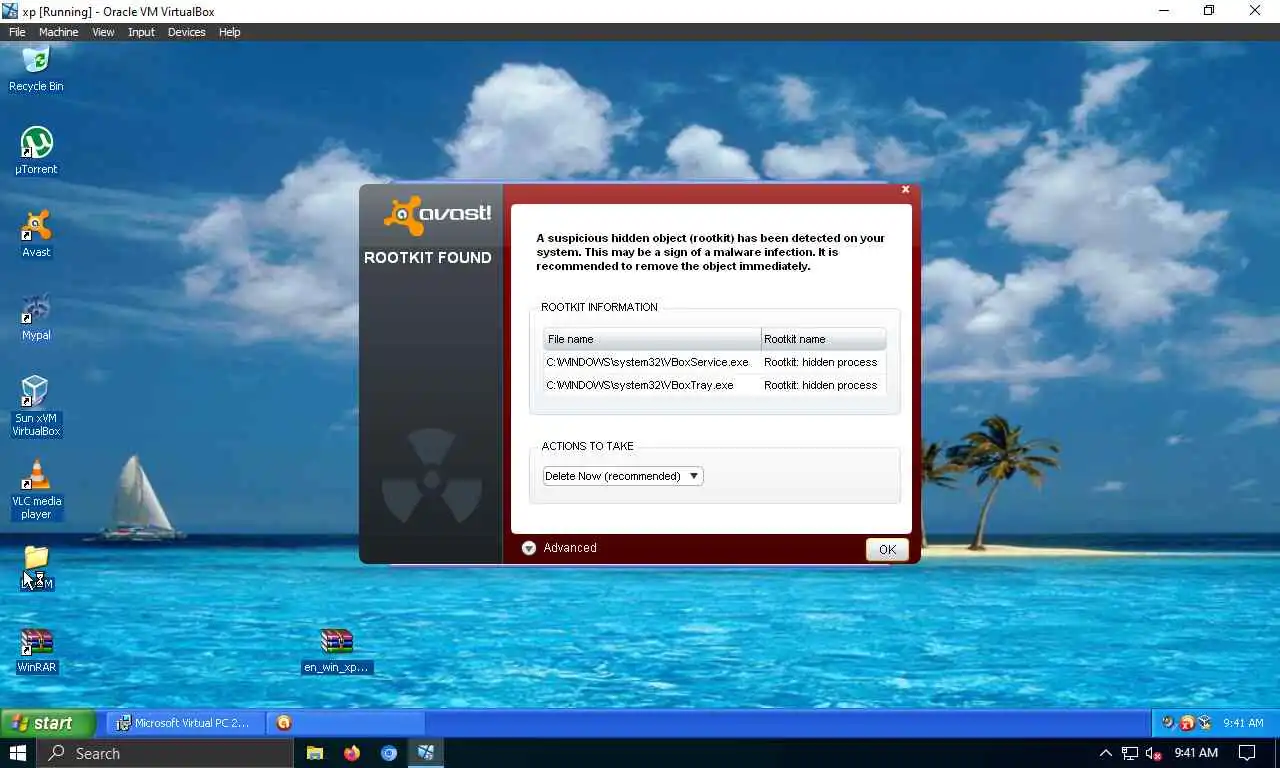Select the Avast desktop shortcut
Image resolution: width=1280 pixels, height=768 pixels.
(36, 234)
